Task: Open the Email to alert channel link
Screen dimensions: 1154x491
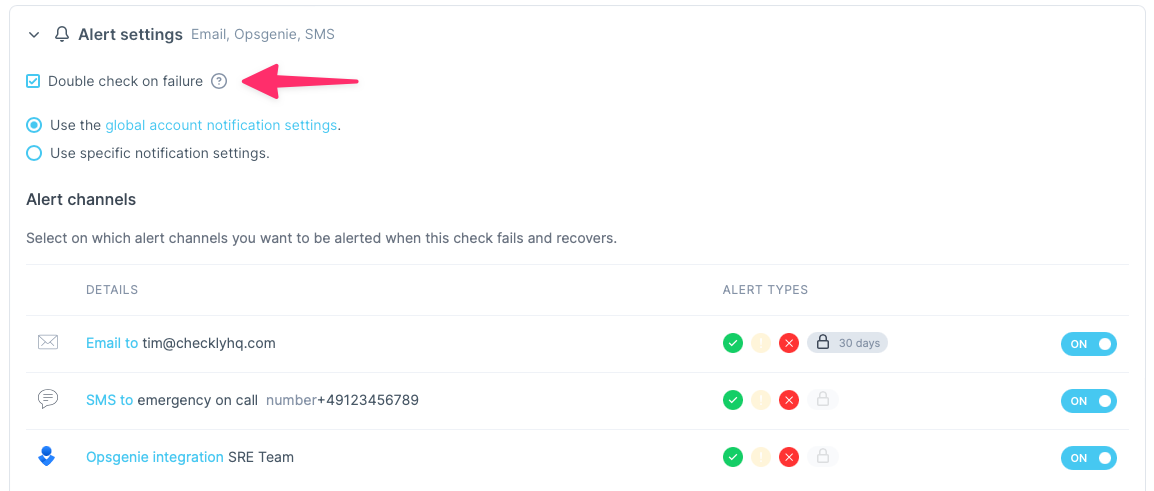Action: click(112, 343)
